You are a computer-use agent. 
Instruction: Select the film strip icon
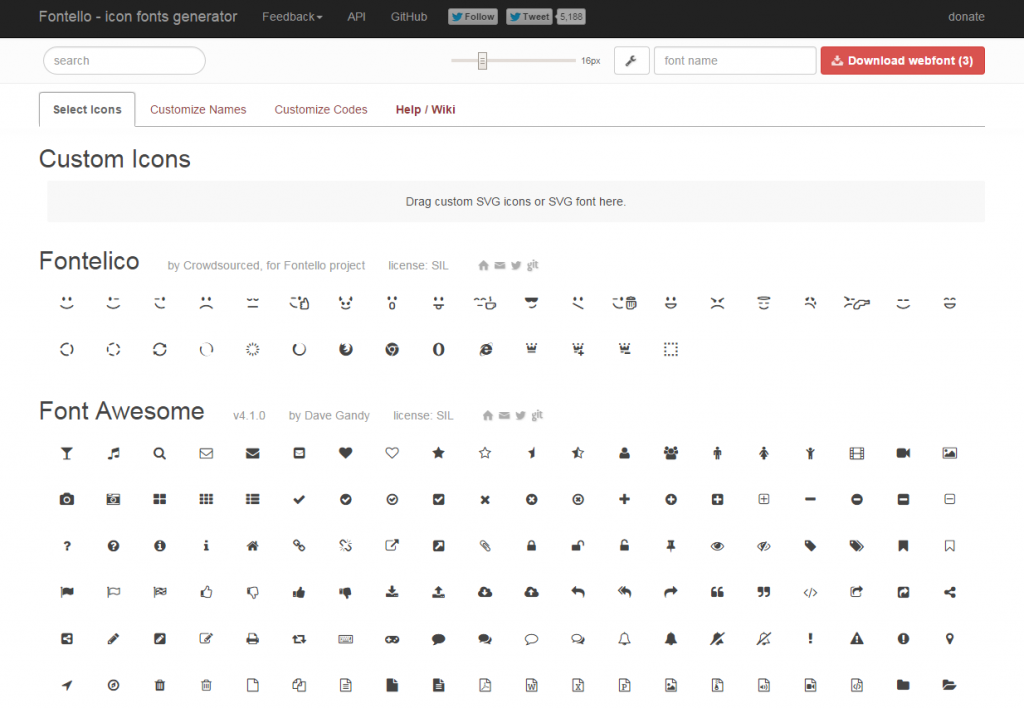[x=857, y=453]
